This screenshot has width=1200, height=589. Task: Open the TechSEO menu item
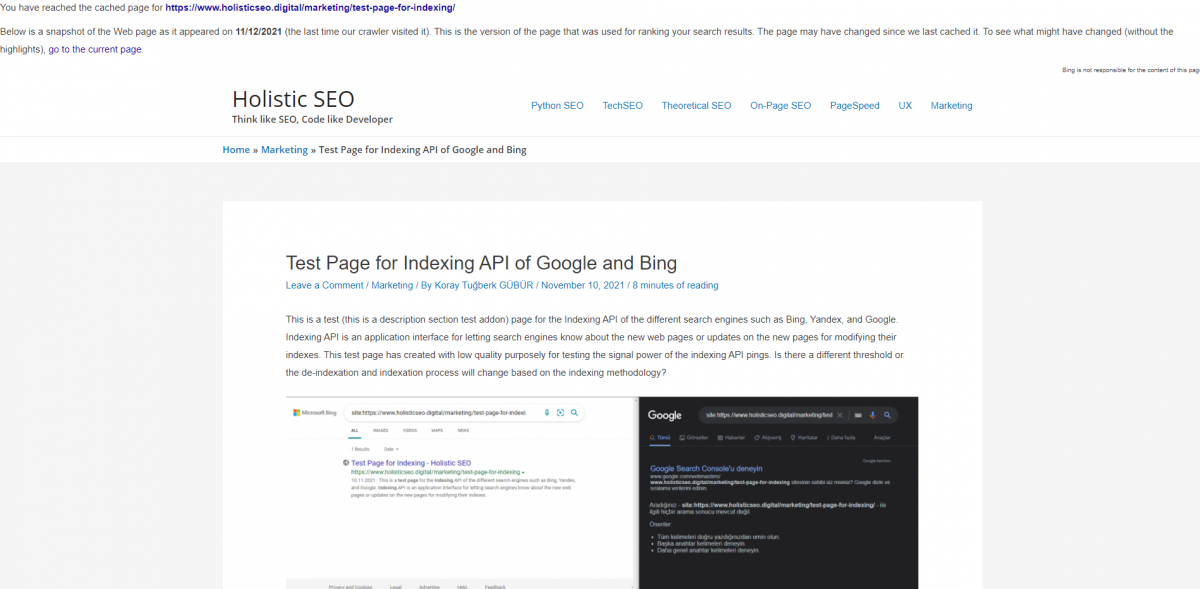point(622,105)
